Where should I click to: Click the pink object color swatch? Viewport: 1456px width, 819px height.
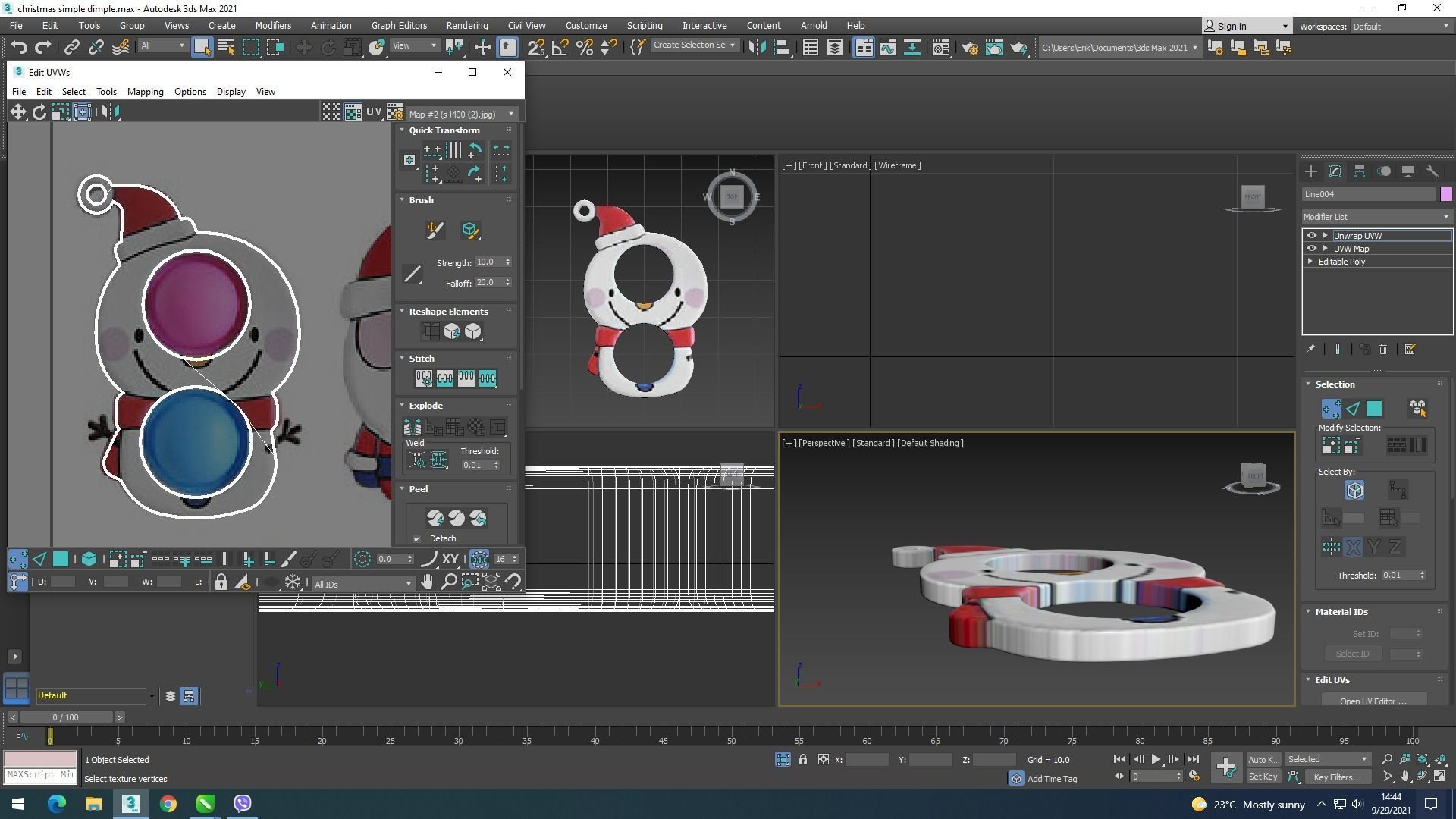click(1445, 194)
